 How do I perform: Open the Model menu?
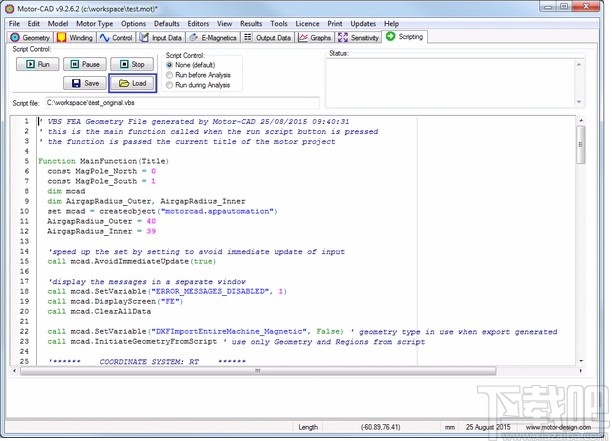coord(58,24)
